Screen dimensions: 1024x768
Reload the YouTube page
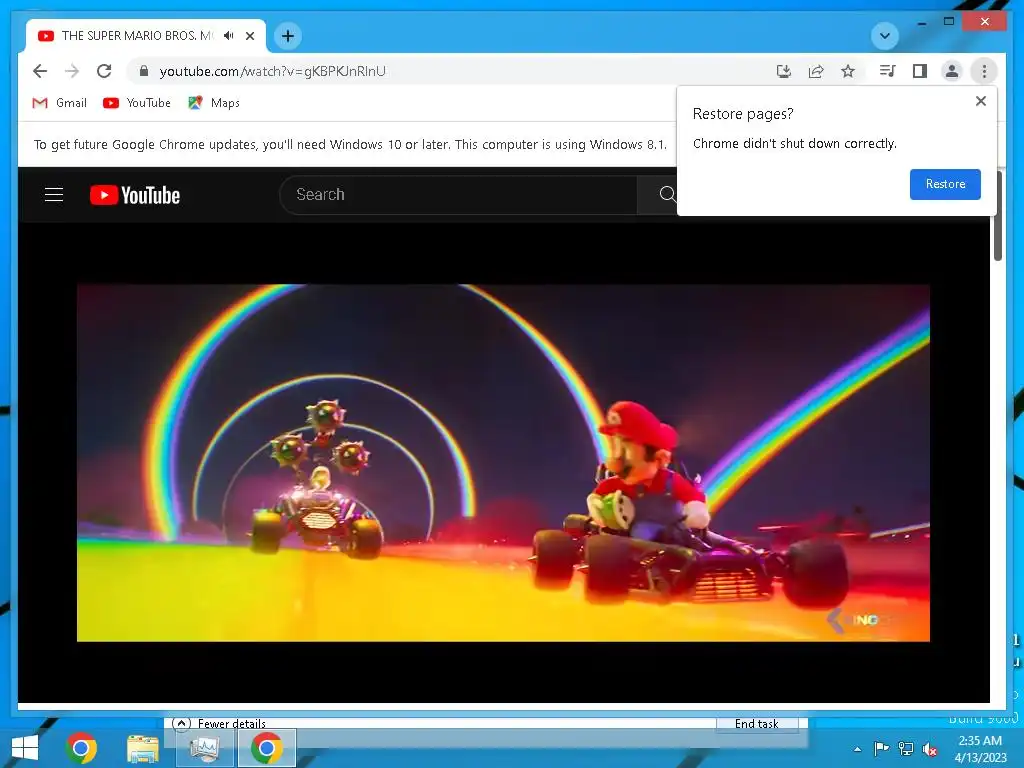[x=104, y=71]
